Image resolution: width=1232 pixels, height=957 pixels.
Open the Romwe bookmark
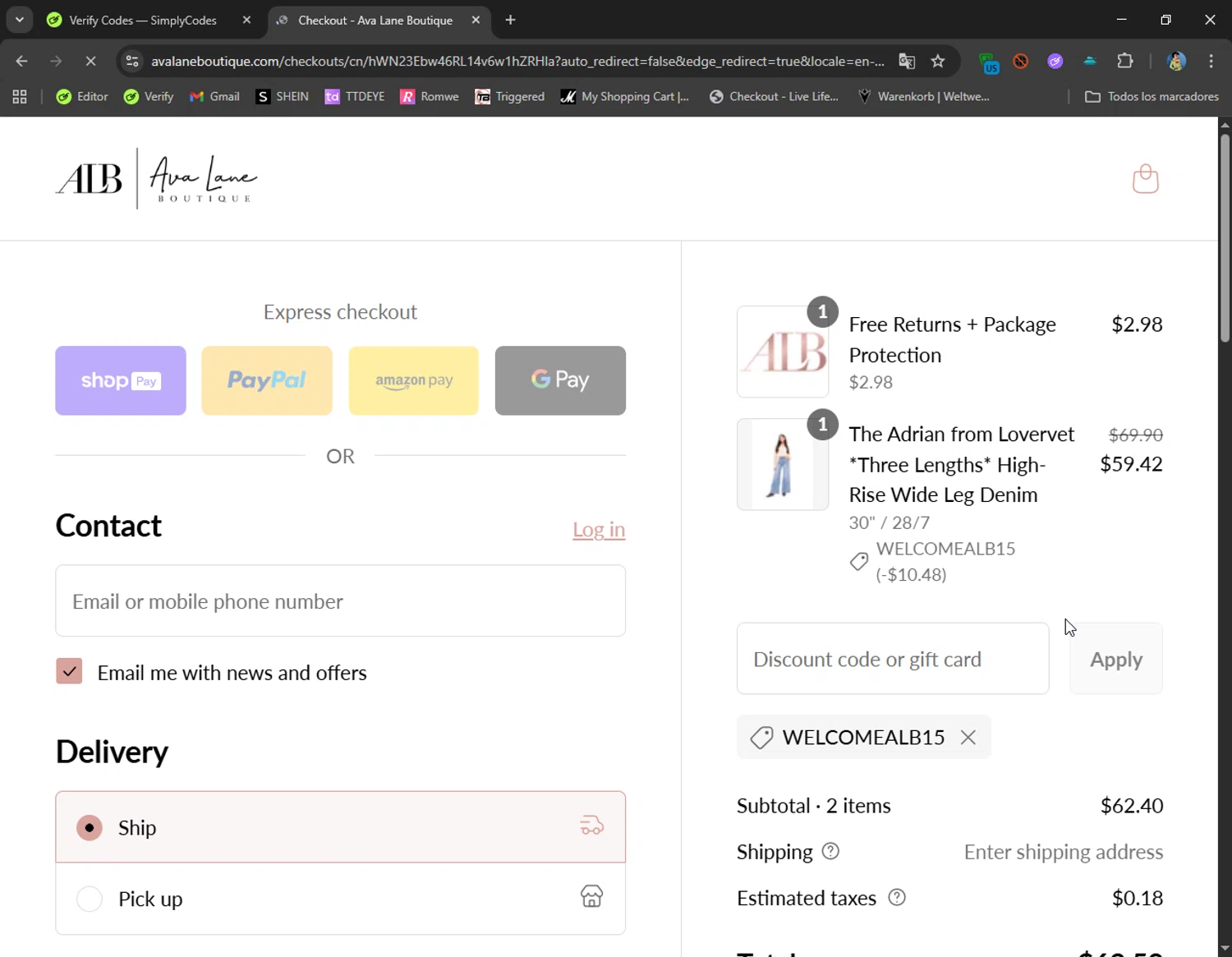tap(430, 97)
